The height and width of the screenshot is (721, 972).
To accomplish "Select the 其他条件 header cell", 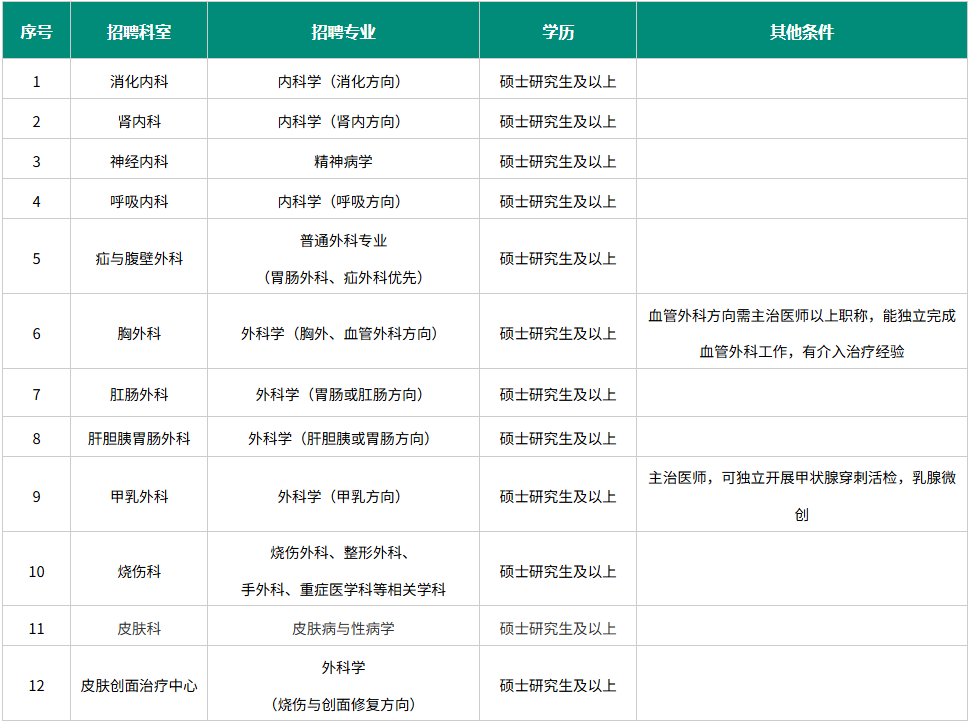I will 802,31.
